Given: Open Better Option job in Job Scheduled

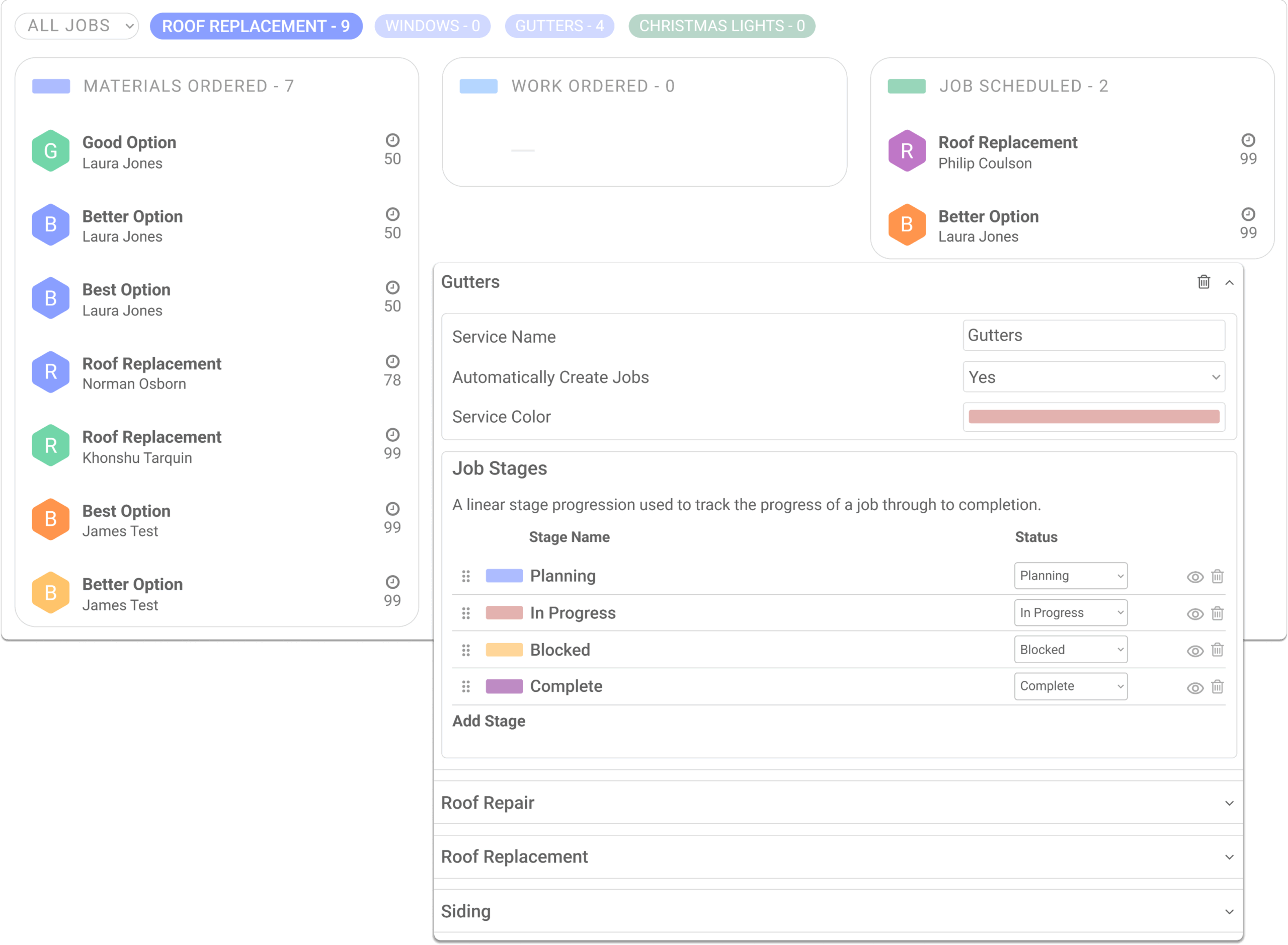Looking at the screenshot, I should point(1072,226).
